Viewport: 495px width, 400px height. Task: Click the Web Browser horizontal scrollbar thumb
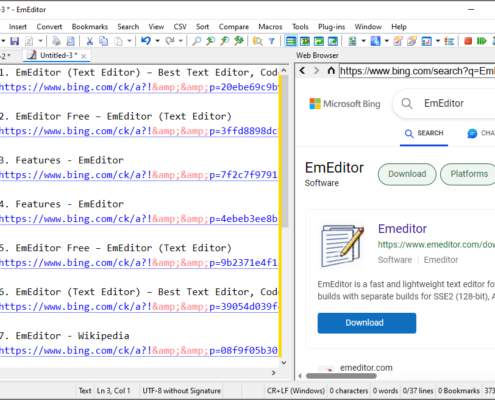point(341,376)
